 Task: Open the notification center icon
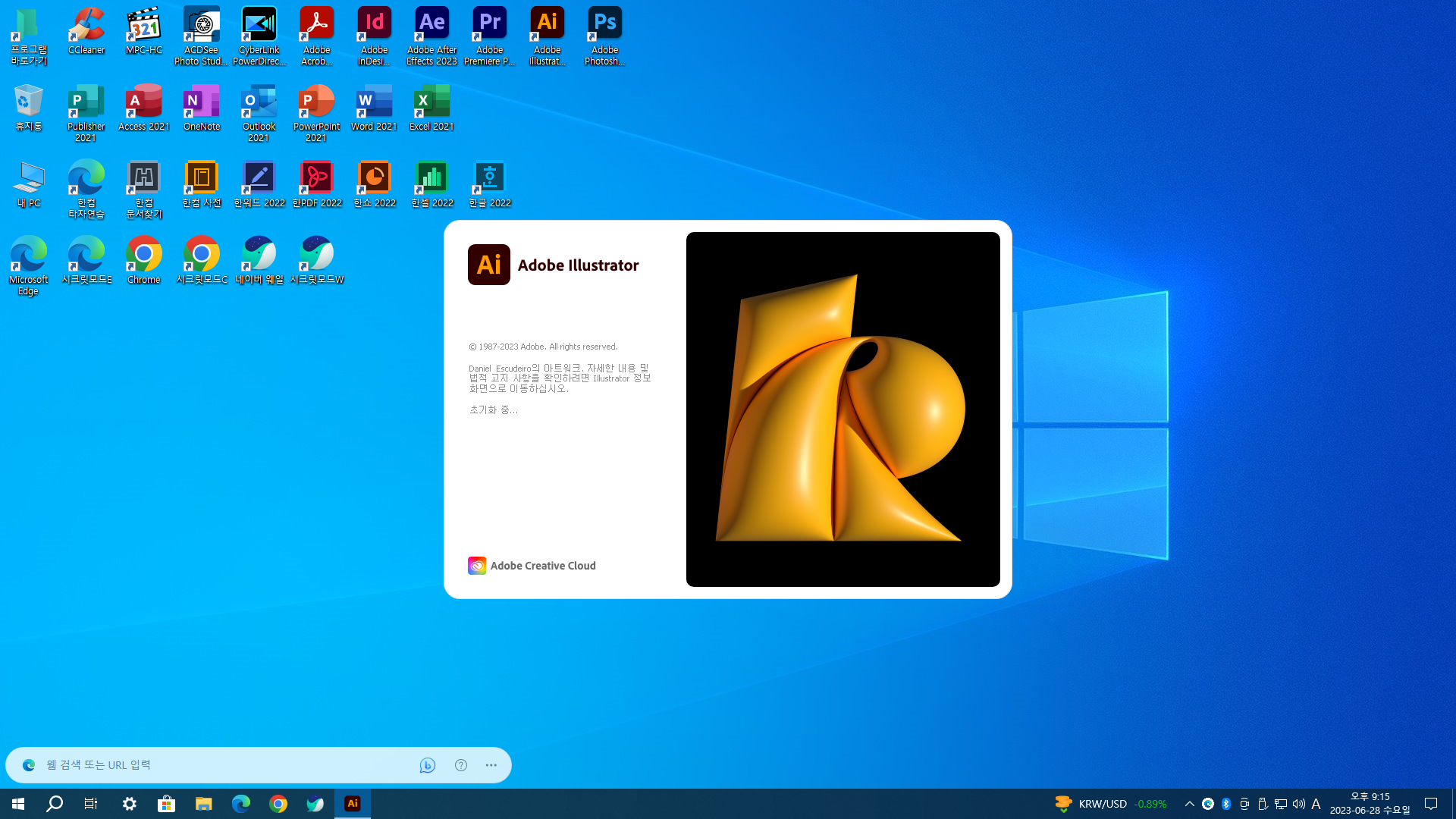pos(1431,804)
